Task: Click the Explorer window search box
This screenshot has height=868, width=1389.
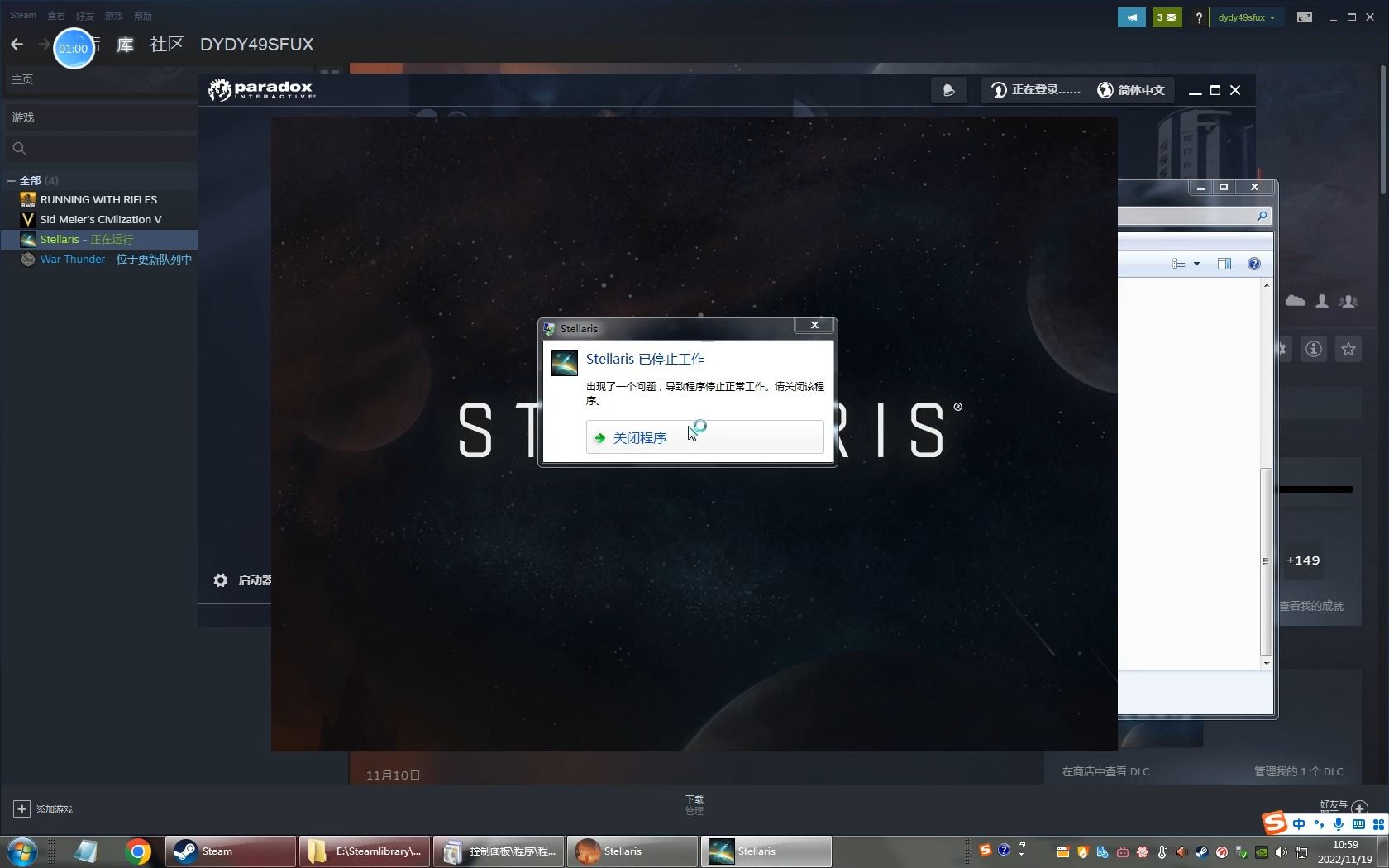Action: pos(1194,217)
